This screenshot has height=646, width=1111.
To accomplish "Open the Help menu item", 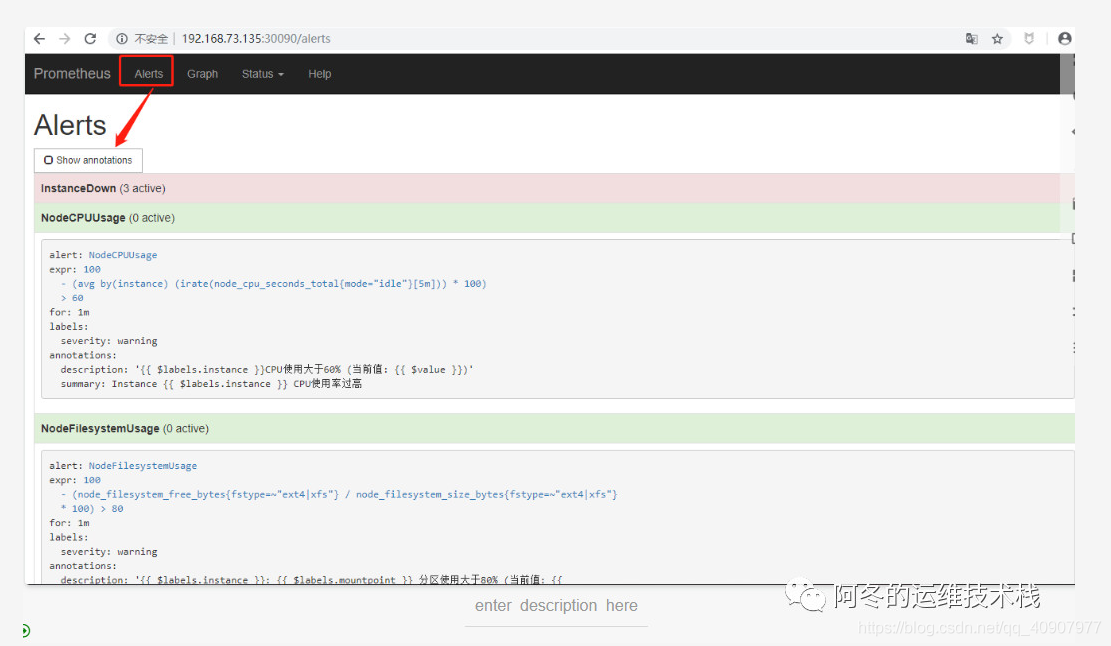I will 320,74.
